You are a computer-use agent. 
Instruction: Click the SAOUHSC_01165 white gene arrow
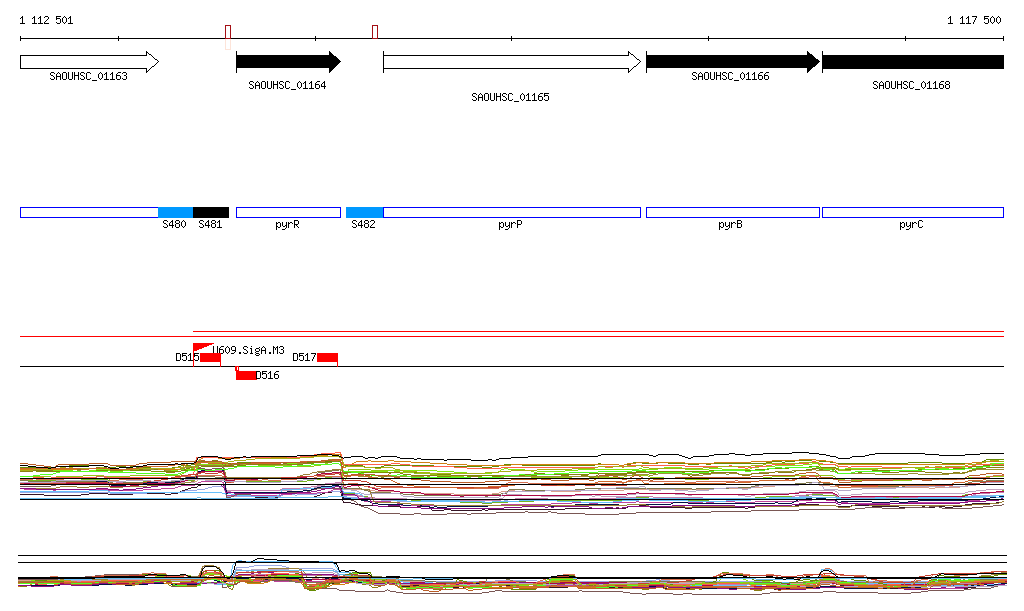tap(510, 62)
